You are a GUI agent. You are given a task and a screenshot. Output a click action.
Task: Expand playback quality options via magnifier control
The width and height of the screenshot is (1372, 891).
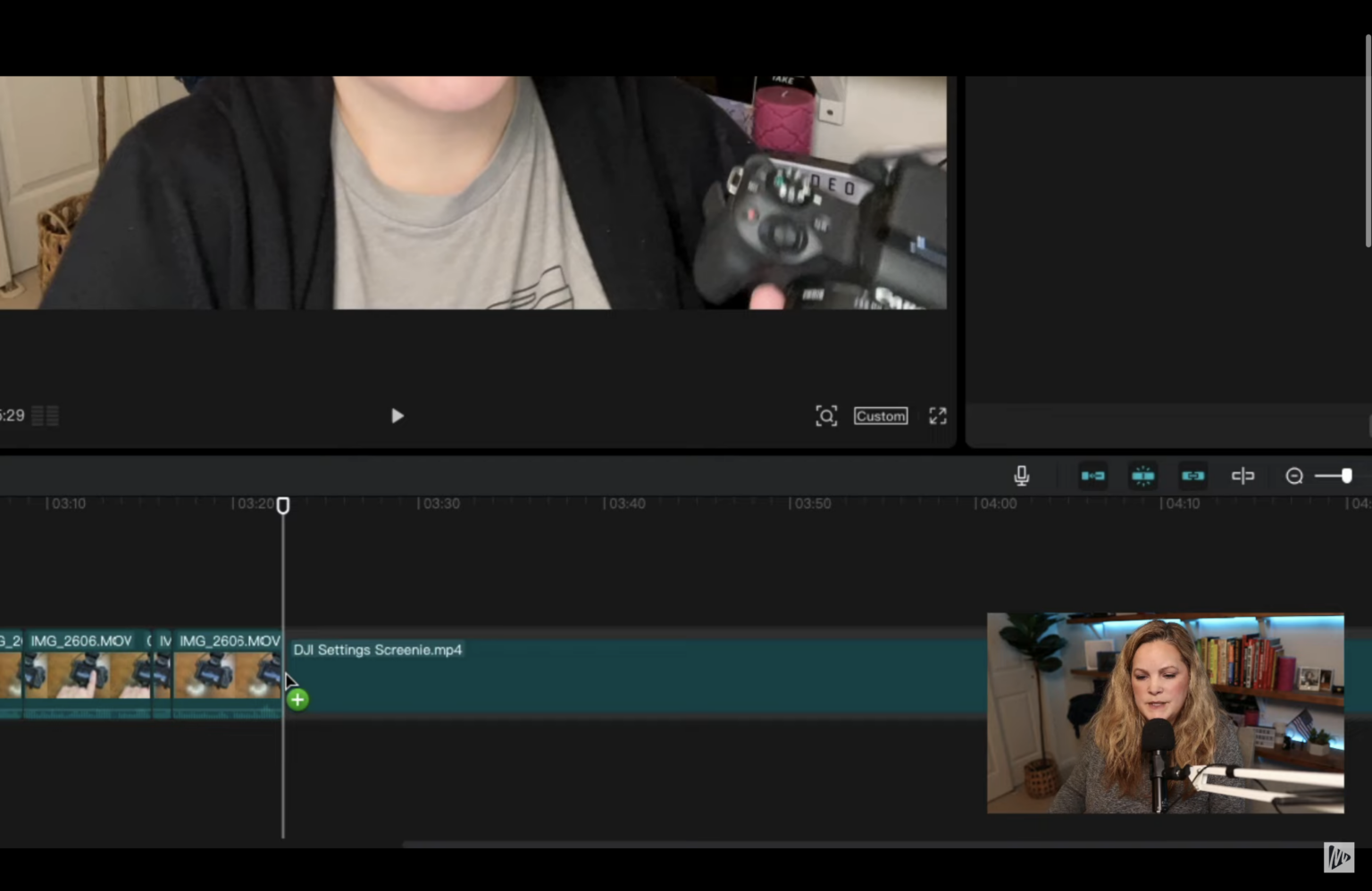826,415
